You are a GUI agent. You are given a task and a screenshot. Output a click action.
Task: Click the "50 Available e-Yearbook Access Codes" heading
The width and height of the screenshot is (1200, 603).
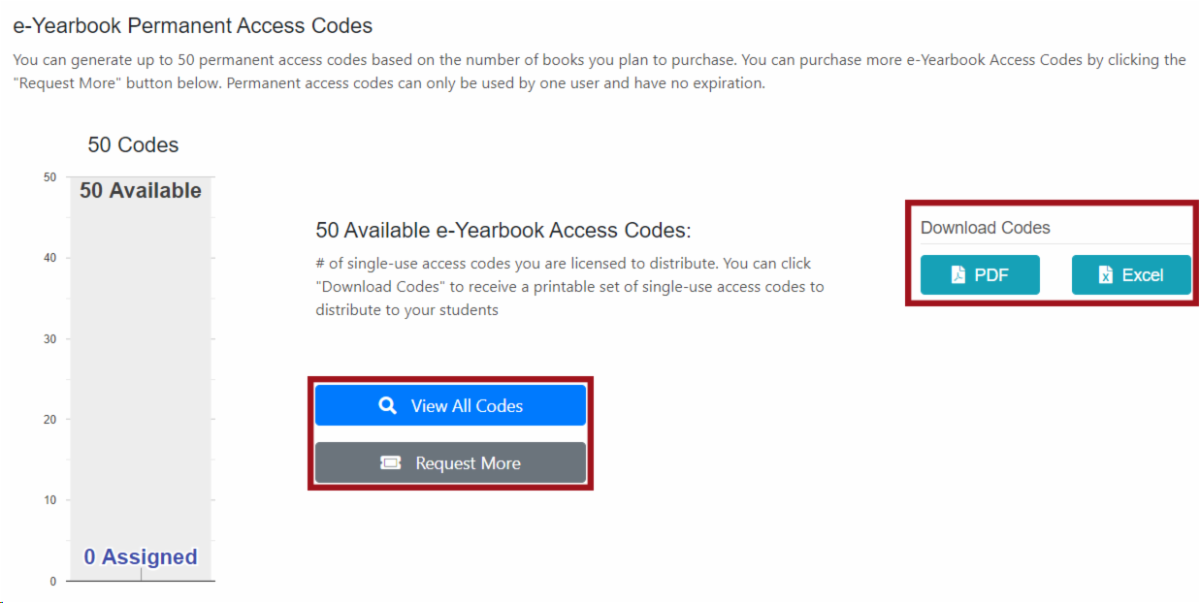(x=503, y=231)
